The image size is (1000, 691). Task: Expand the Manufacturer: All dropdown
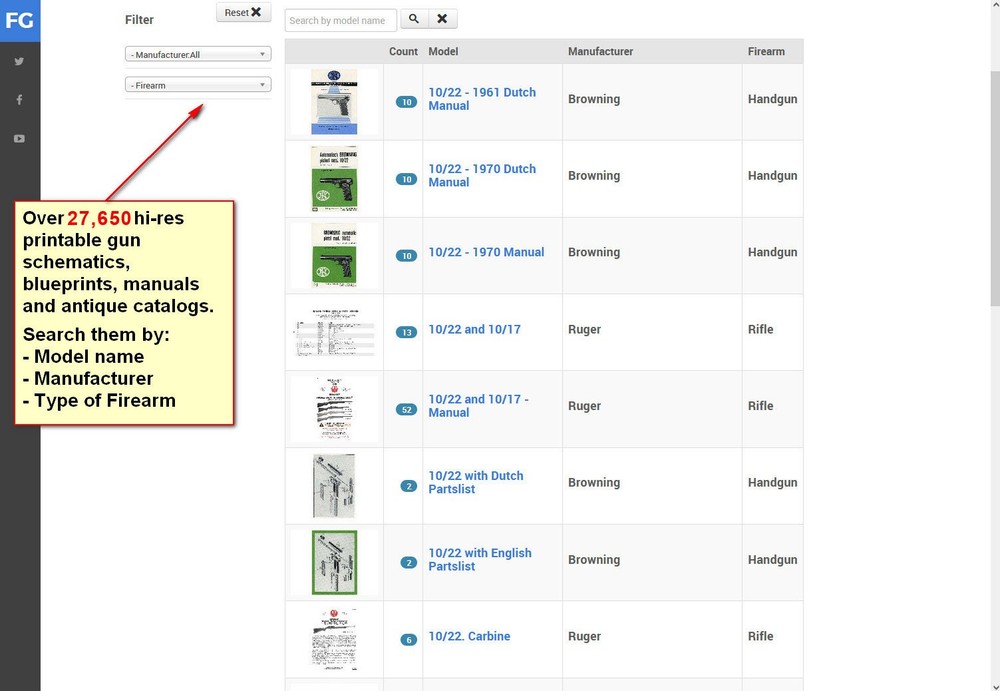point(198,54)
